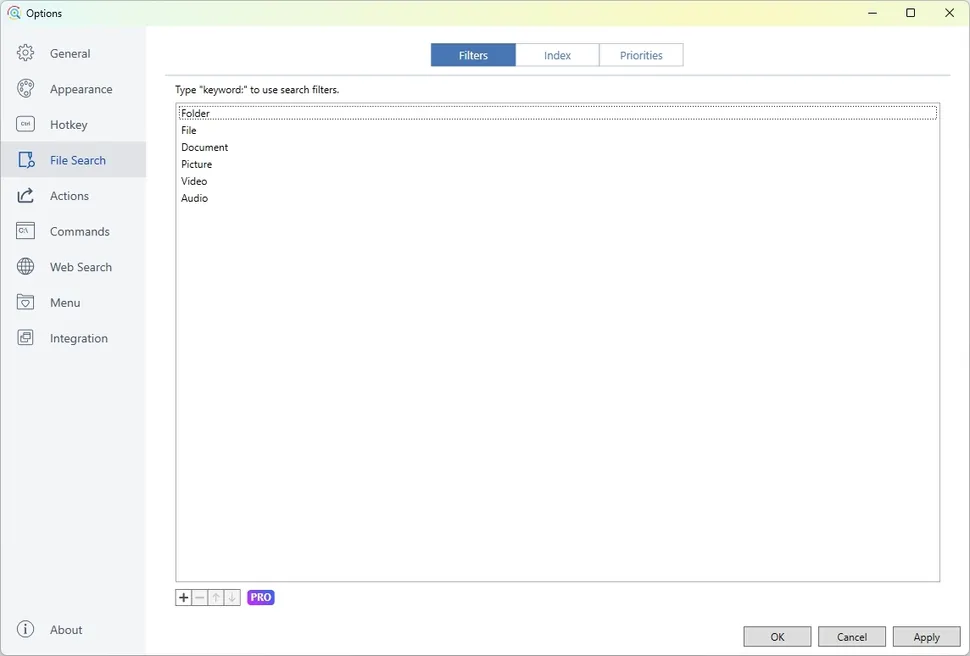Viewport: 970px width, 656px height.
Task: Add a new filter with the plus icon
Action: 184,597
